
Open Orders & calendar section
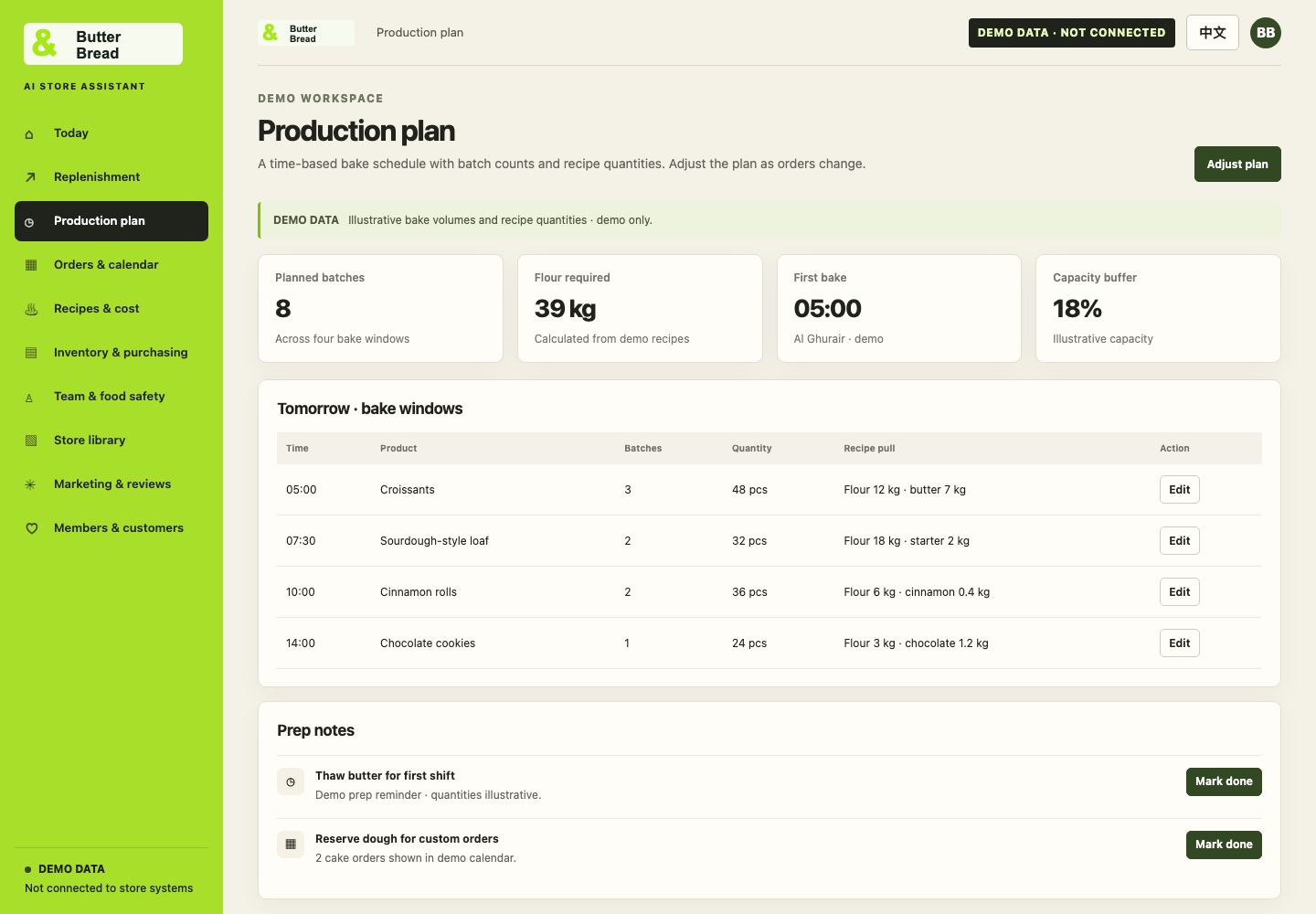click(111, 265)
